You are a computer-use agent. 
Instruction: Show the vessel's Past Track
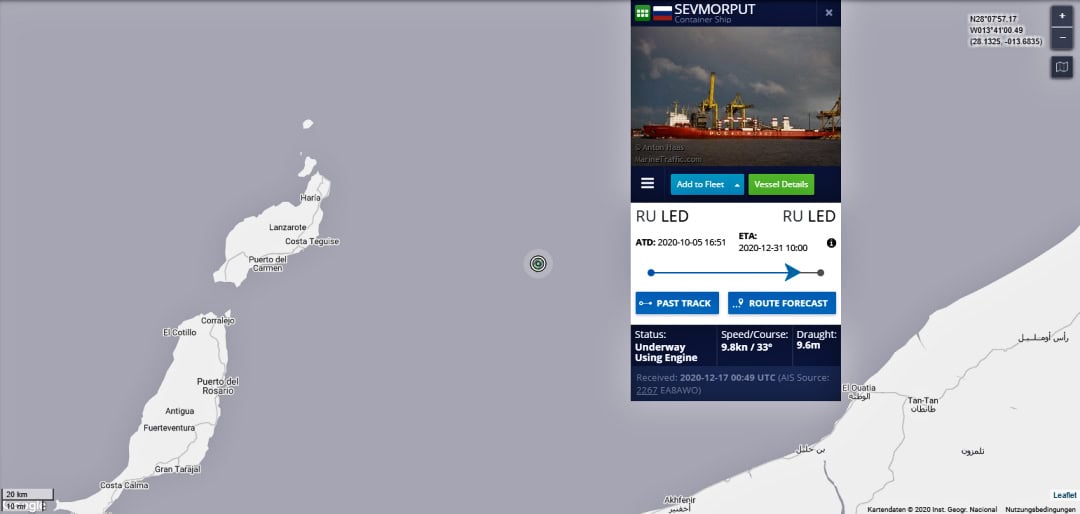(677, 303)
